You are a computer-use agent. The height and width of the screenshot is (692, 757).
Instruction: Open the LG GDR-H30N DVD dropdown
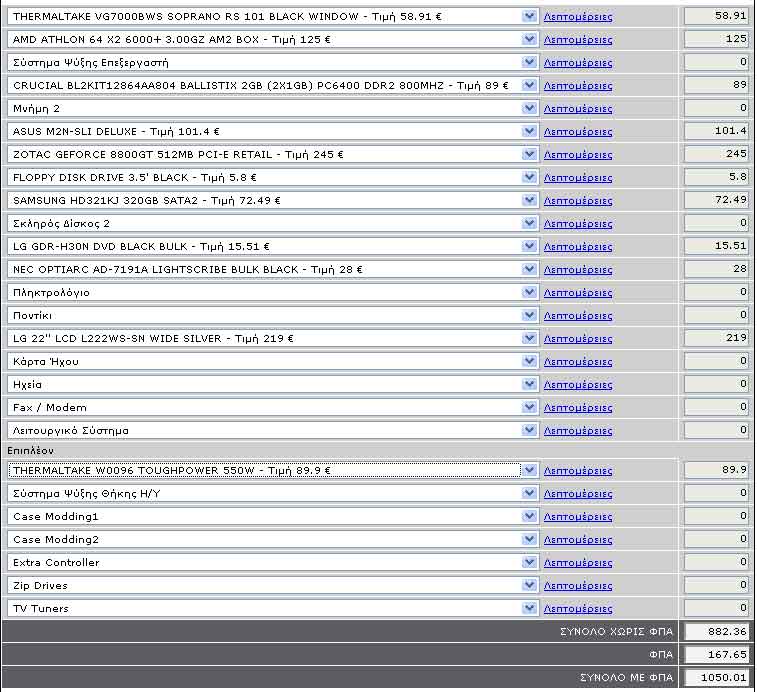(273, 246)
